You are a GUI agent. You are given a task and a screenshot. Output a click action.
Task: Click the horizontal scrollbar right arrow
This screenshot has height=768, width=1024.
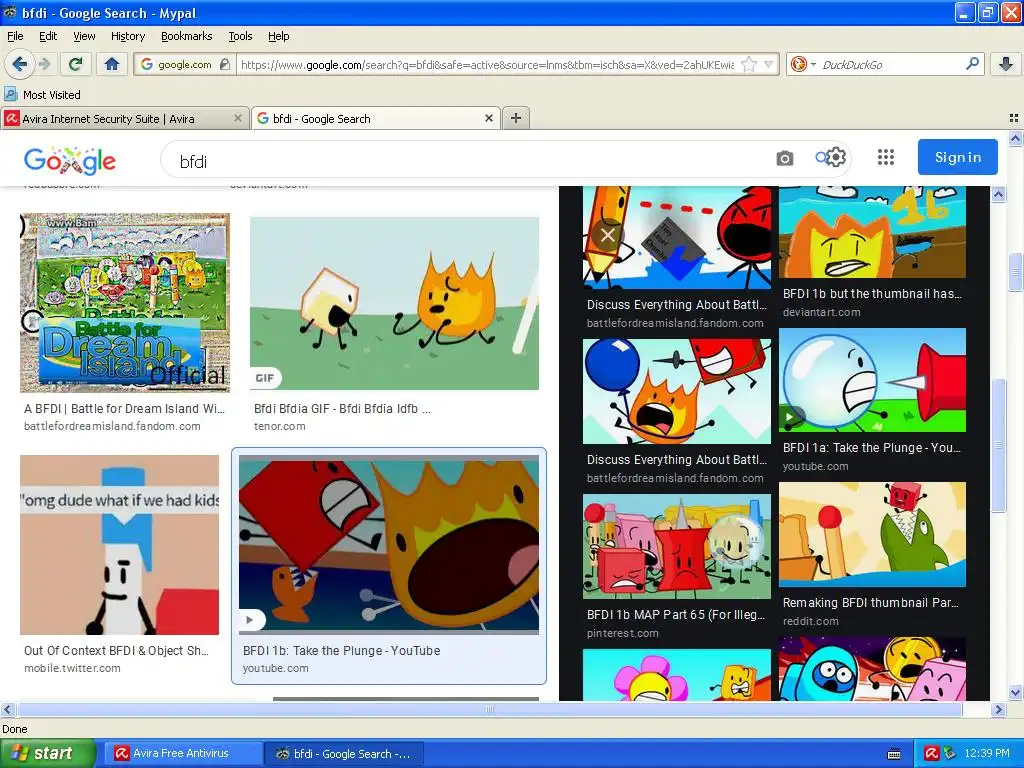pyautogui.click(x=998, y=709)
